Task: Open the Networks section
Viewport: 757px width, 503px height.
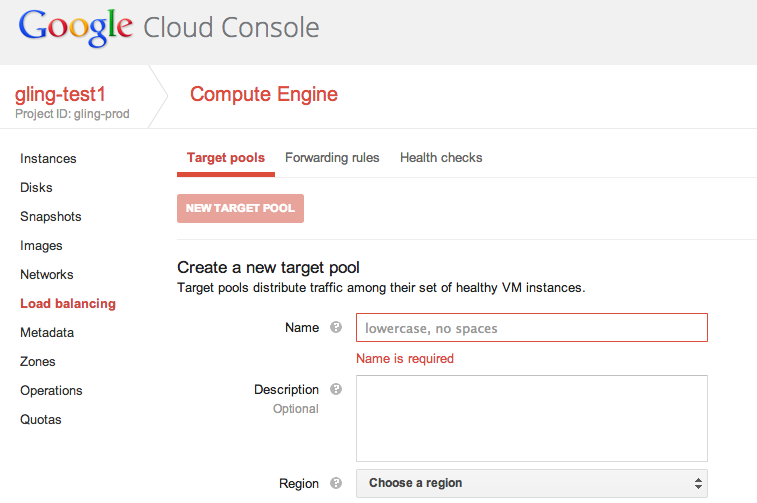Action: [47, 275]
